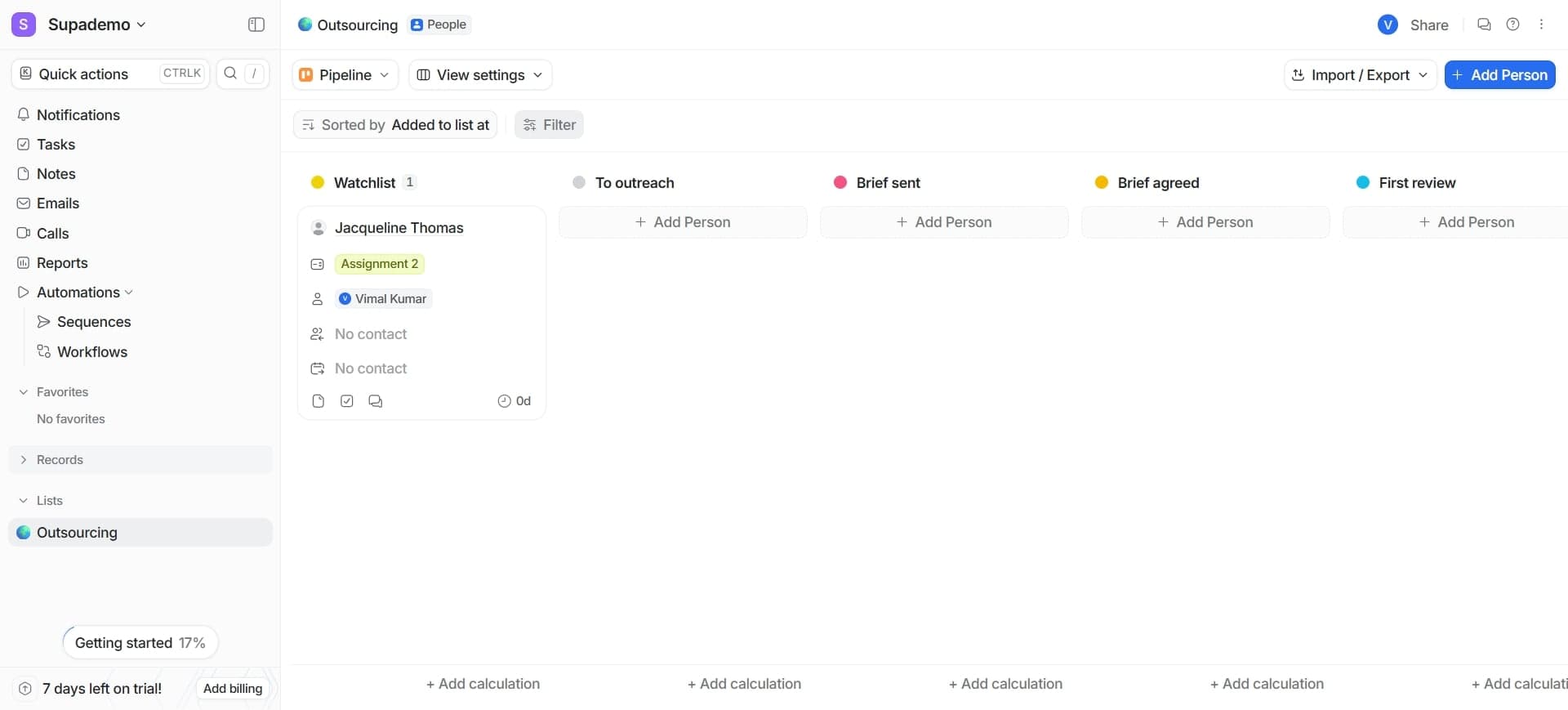Click the notes icon on Jacqueline's card
The height and width of the screenshot is (710, 1568).
point(318,401)
